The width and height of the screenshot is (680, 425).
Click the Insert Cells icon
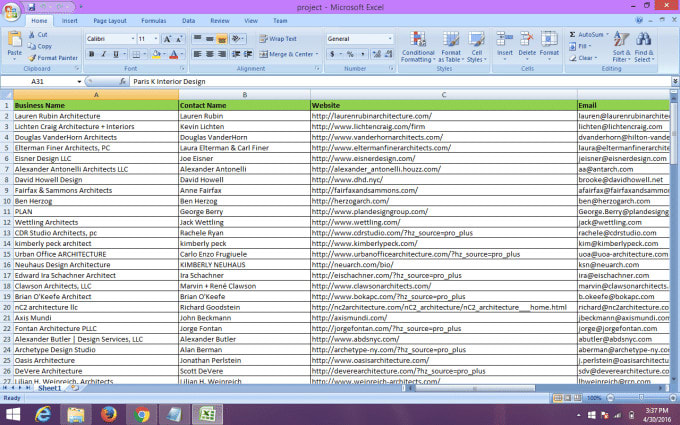[x=504, y=39]
